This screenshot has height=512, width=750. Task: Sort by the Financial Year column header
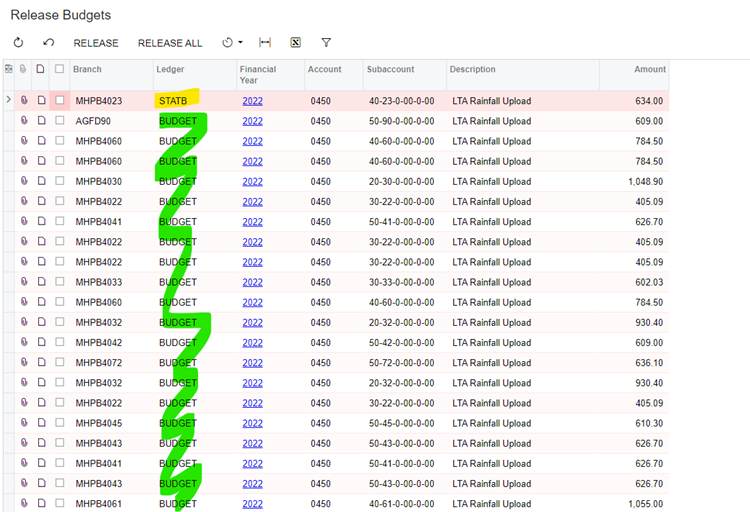pyautogui.click(x=258, y=75)
